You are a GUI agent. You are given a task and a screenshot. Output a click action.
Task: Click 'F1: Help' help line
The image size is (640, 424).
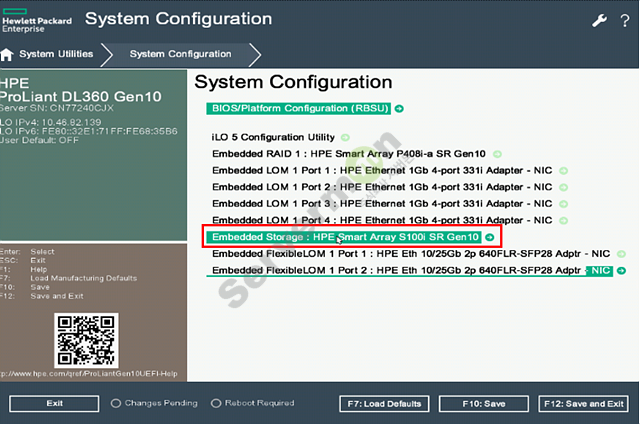(x=24, y=270)
